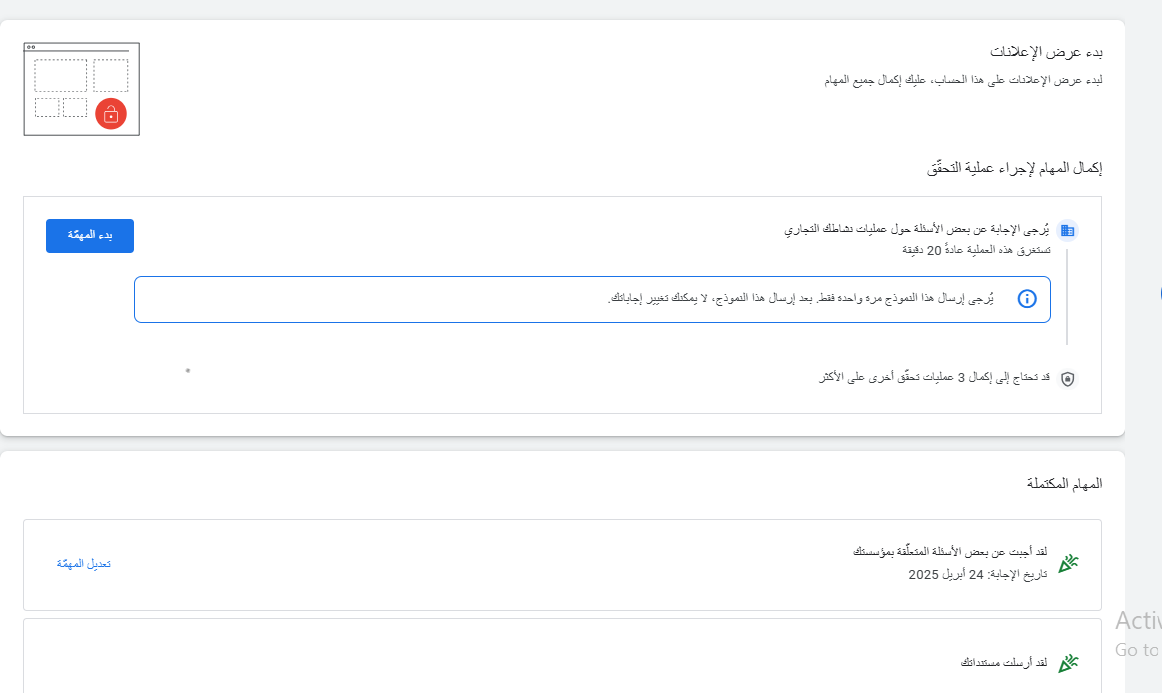Click the blue business building icon
Image resolution: width=1162 pixels, height=693 pixels.
[1067, 231]
